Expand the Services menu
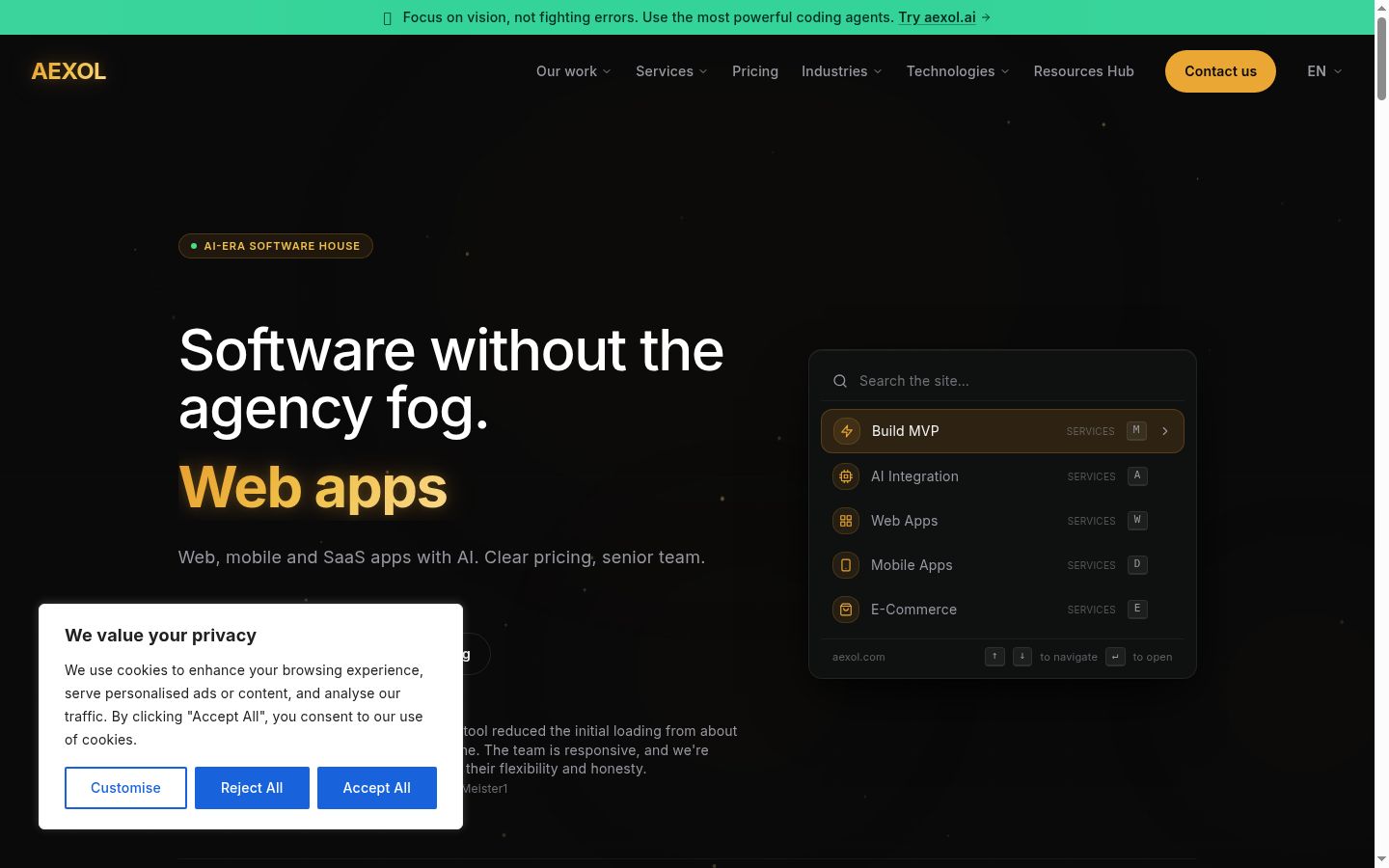1389x868 pixels. pyautogui.click(x=672, y=71)
